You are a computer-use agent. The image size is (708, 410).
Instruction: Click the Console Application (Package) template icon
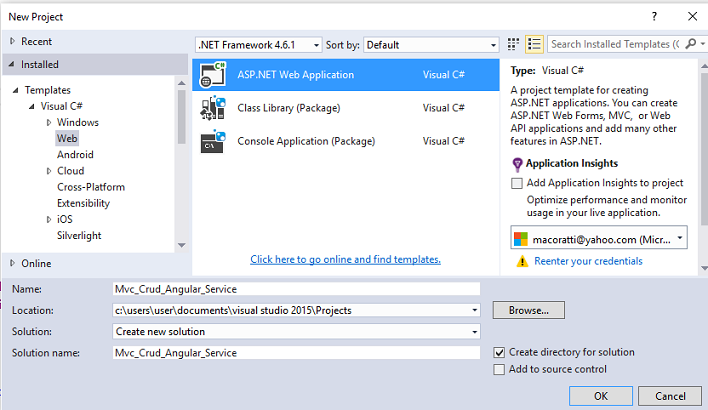click(213, 141)
